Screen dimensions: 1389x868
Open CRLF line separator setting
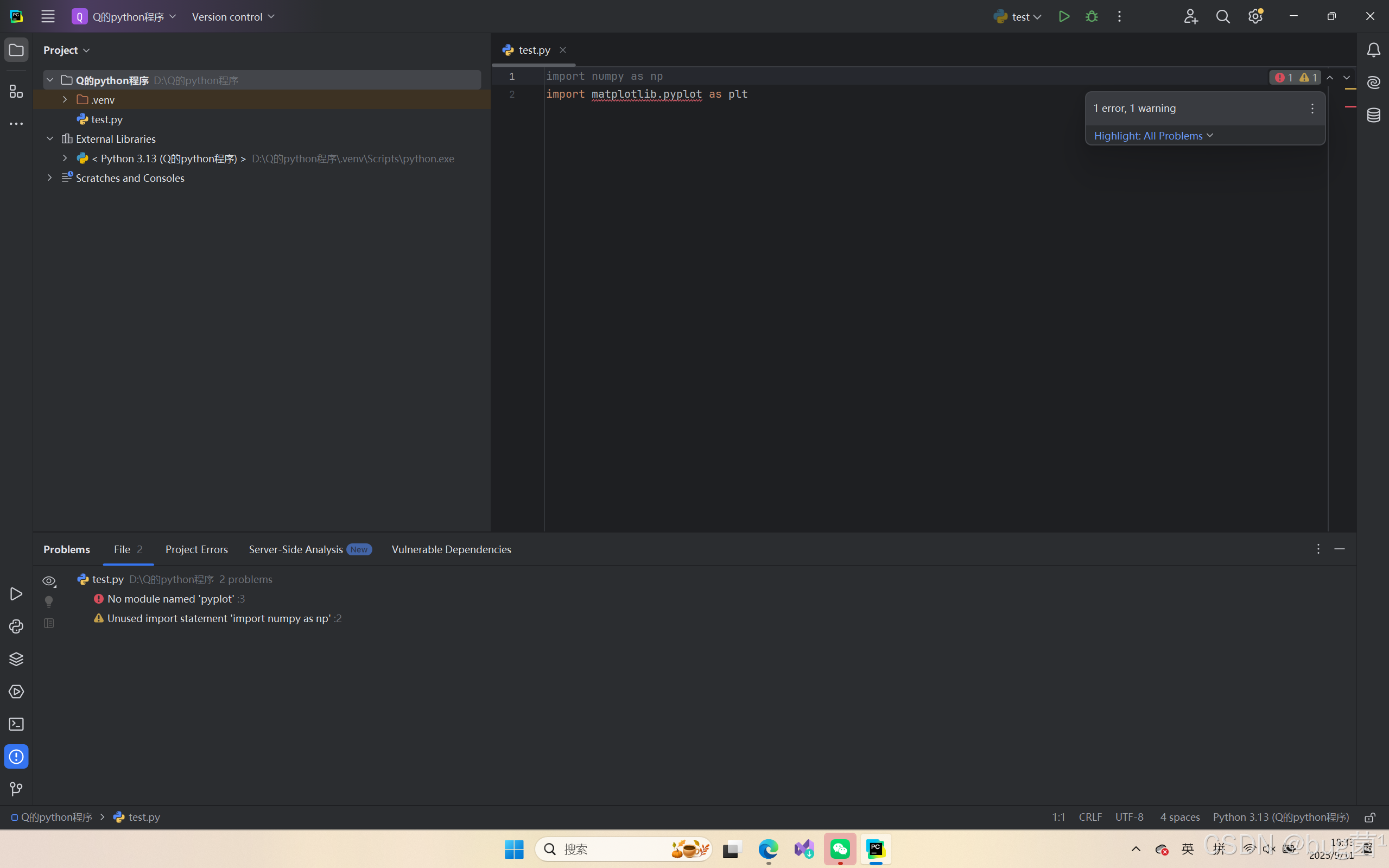1090,818
